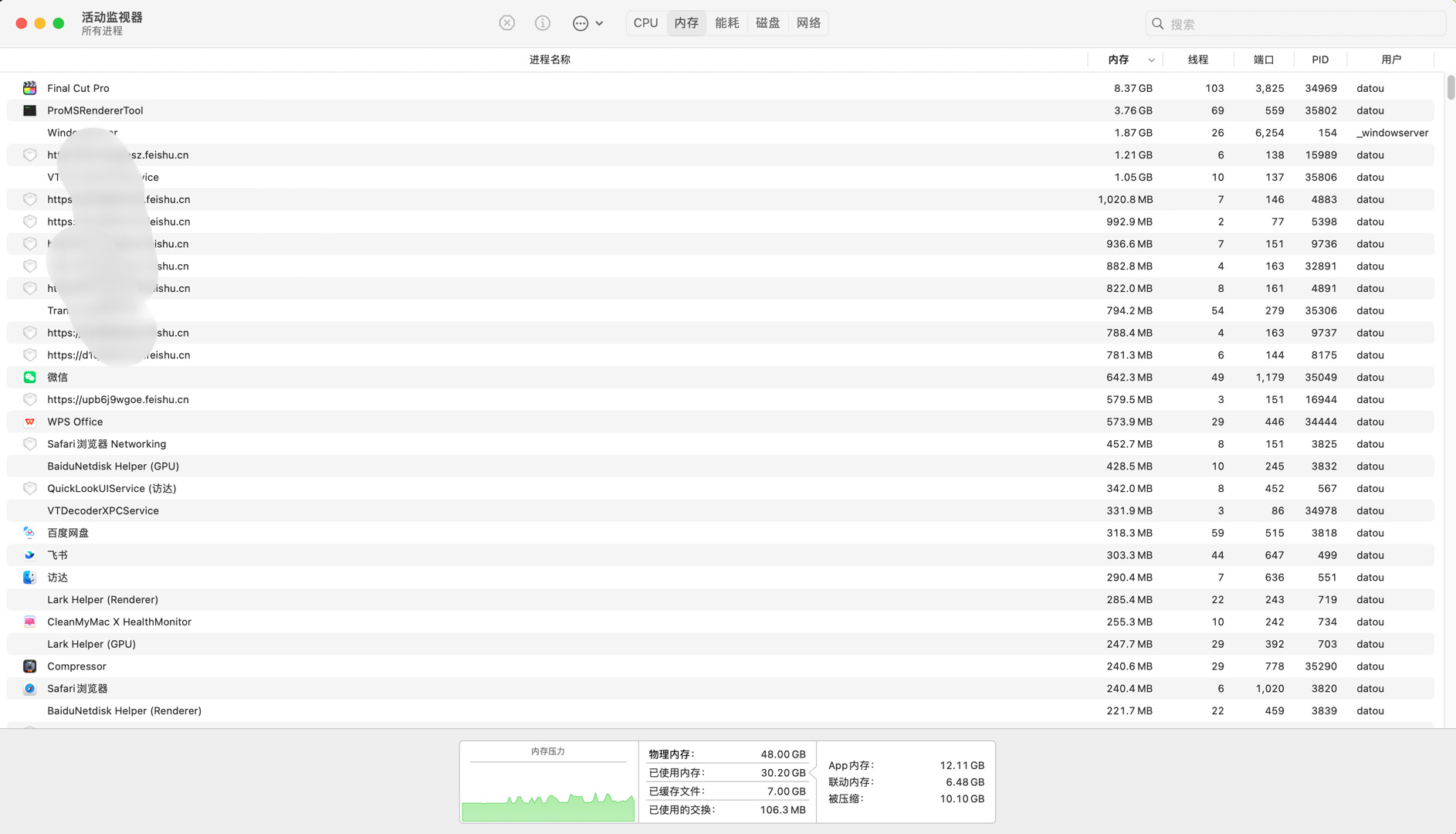Click the 访达 Finder icon
The width and height of the screenshot is (1456, 834).
(29, 578)
